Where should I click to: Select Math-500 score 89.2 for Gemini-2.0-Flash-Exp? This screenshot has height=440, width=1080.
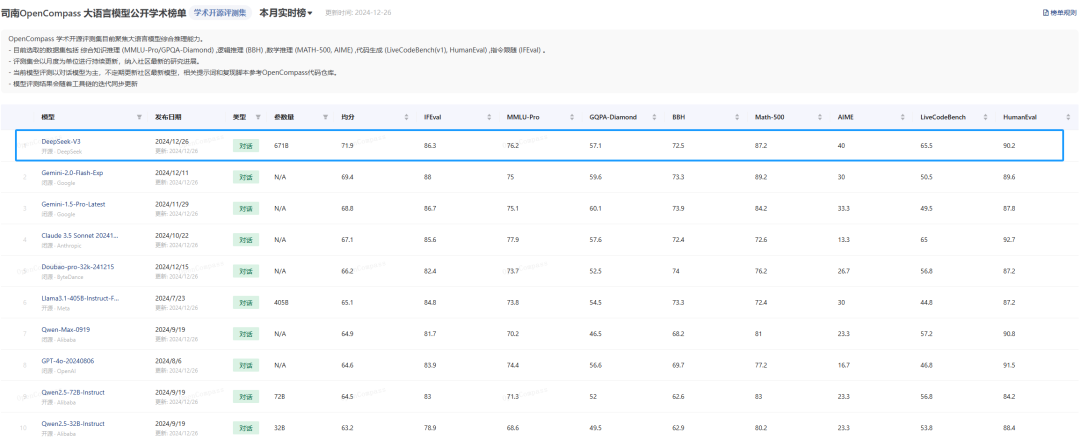(761, 177)
